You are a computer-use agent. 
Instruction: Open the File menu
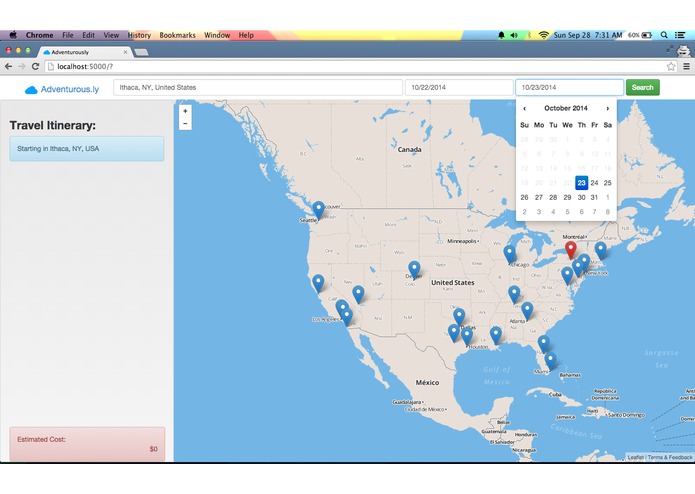(67, 35)
